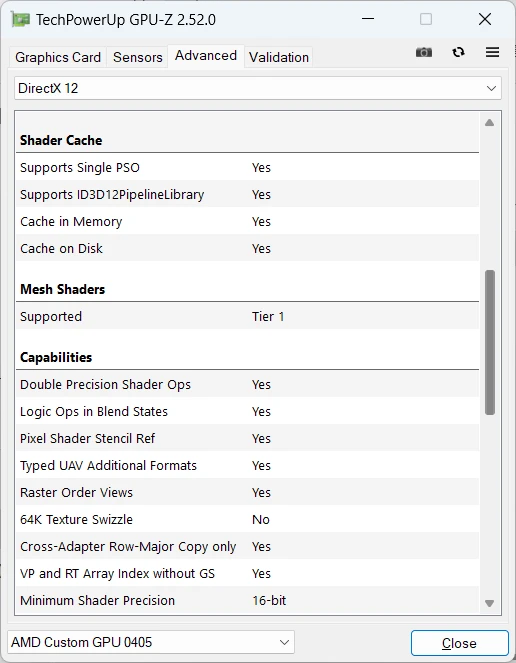
Task: Go to the Validation tab
Action: pyautogui.click(x=279, y=57)
